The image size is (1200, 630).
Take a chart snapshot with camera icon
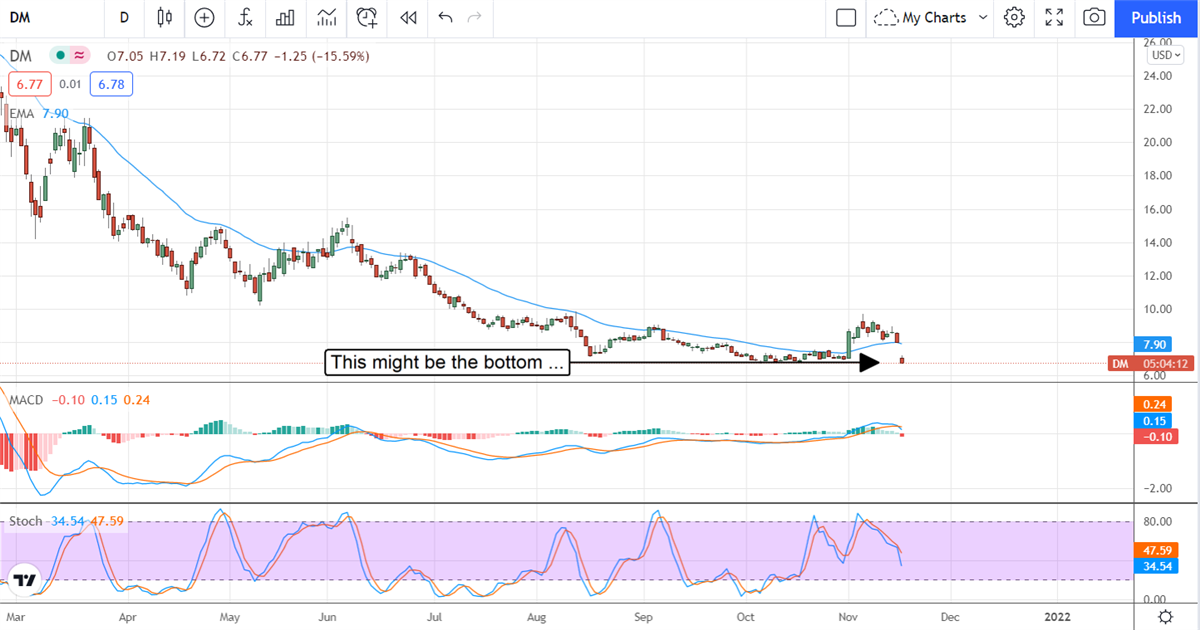tap(1094, 17)
